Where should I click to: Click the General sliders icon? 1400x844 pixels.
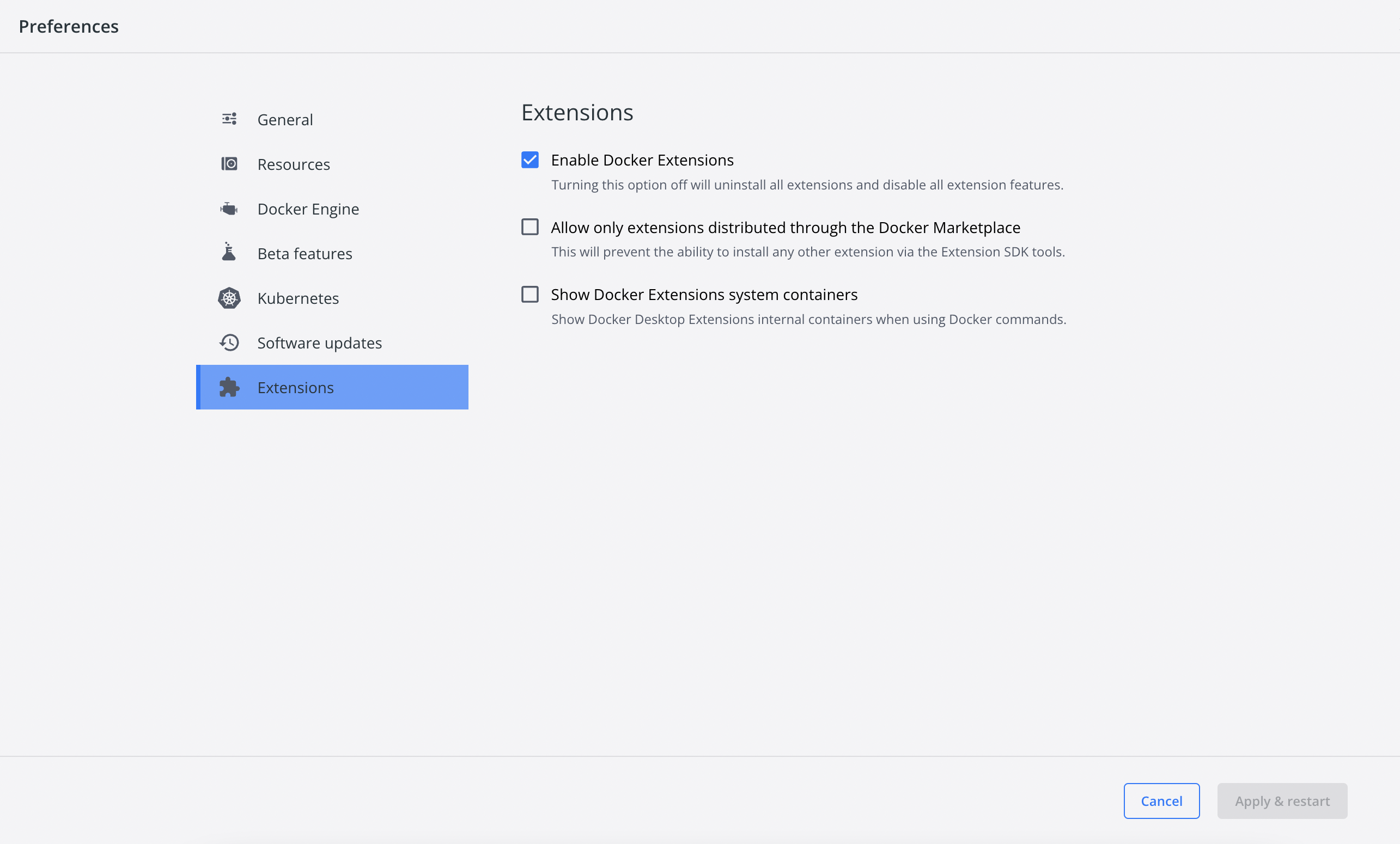pos(229,119)
